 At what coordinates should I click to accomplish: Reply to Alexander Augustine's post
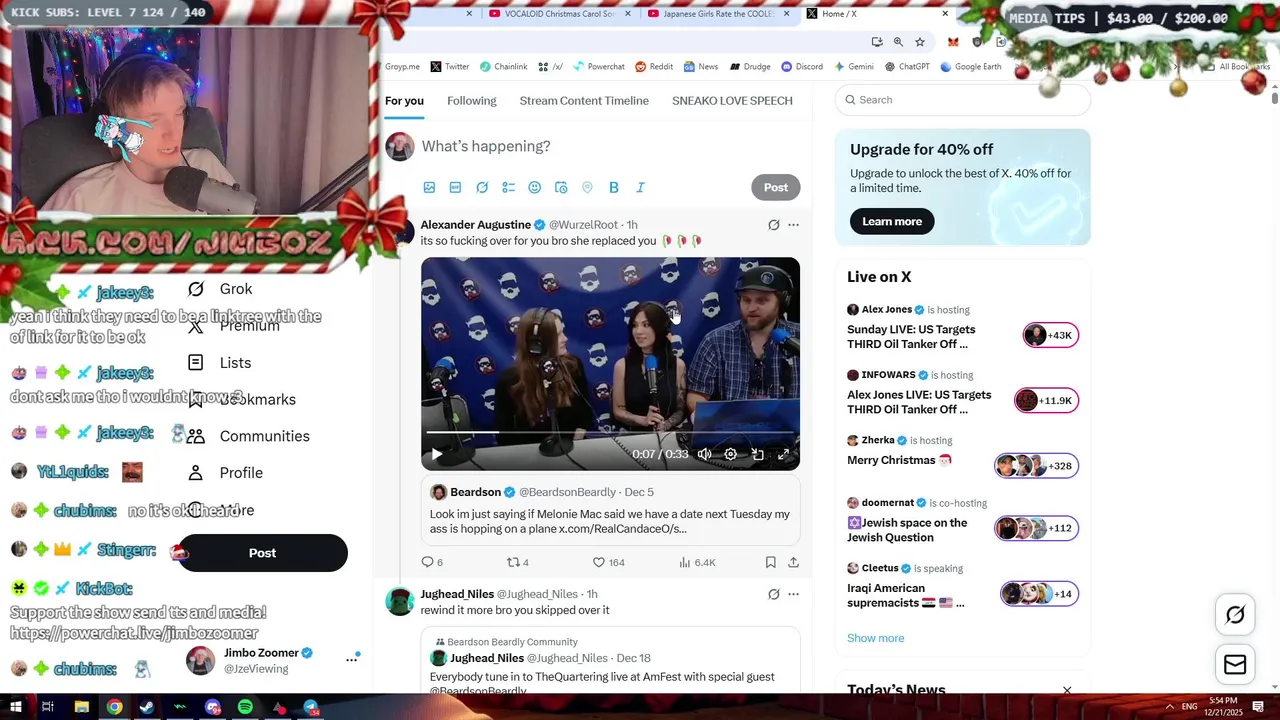[x=431, y=562]
